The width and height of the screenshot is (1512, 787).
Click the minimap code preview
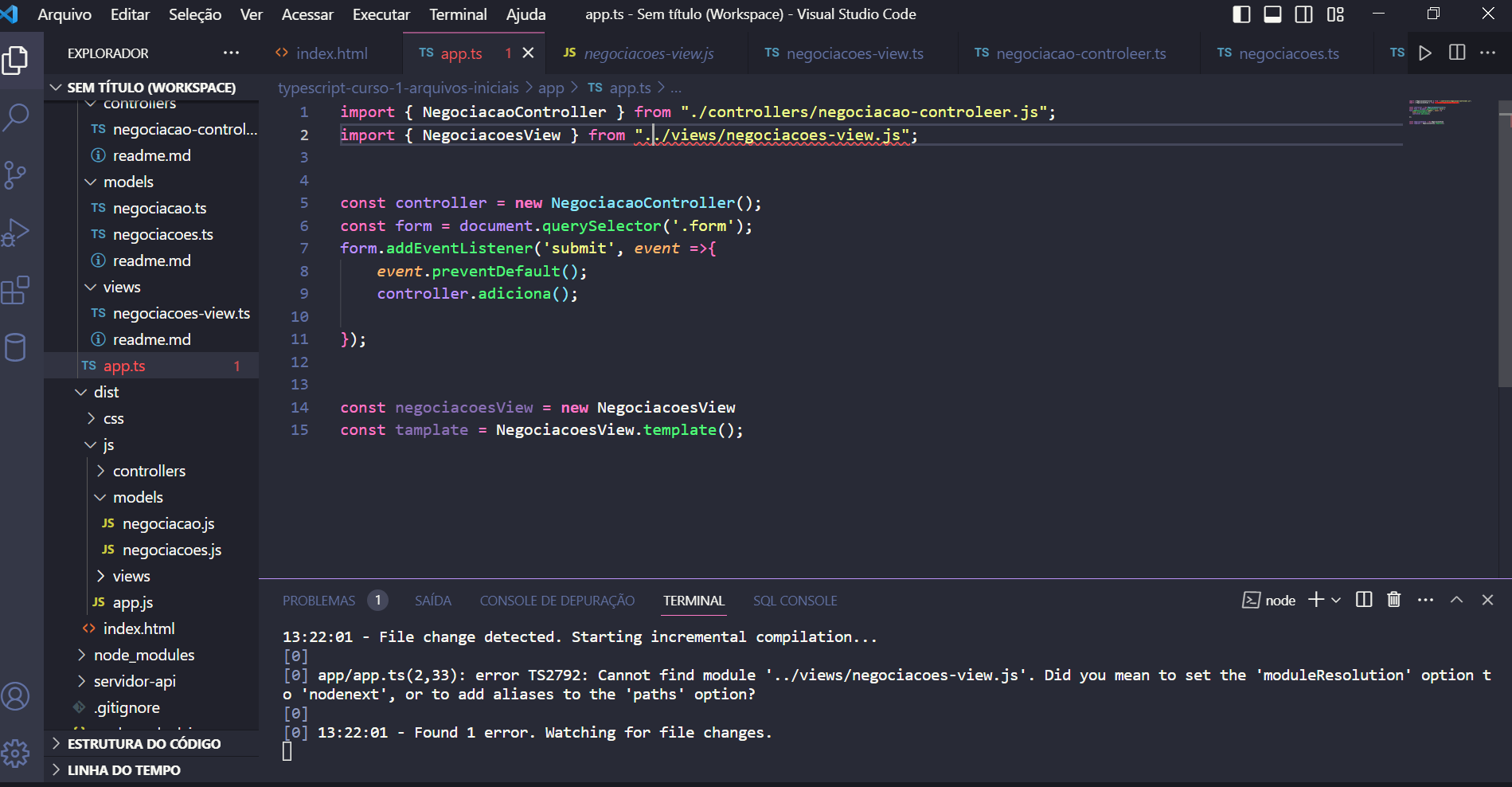pos(1441,112)
